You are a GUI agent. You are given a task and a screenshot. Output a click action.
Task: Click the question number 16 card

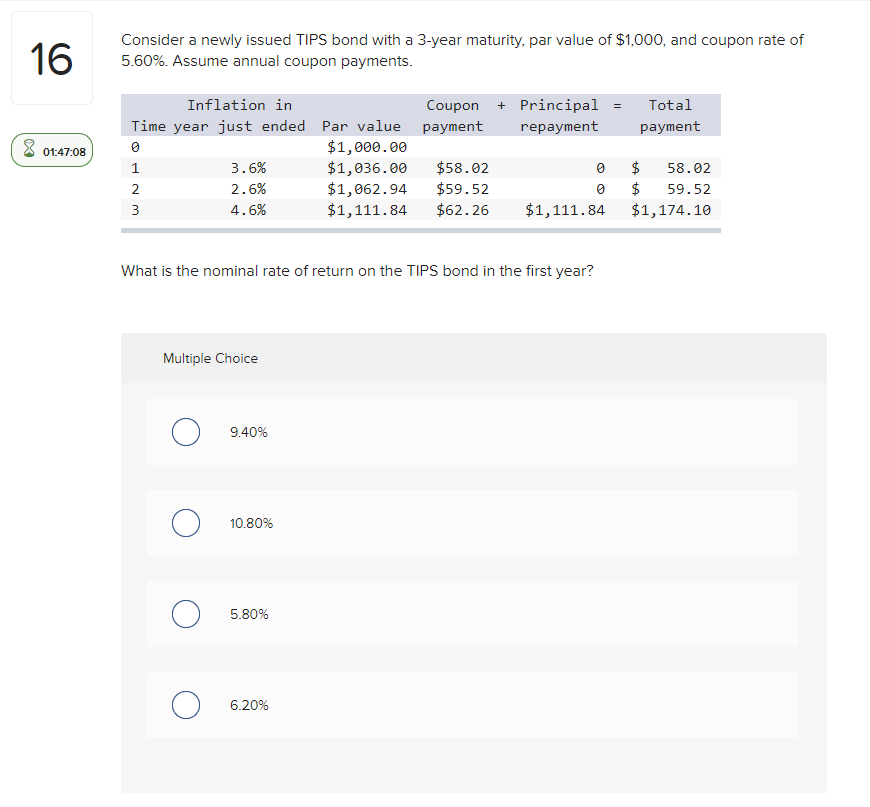click(50, 57)
